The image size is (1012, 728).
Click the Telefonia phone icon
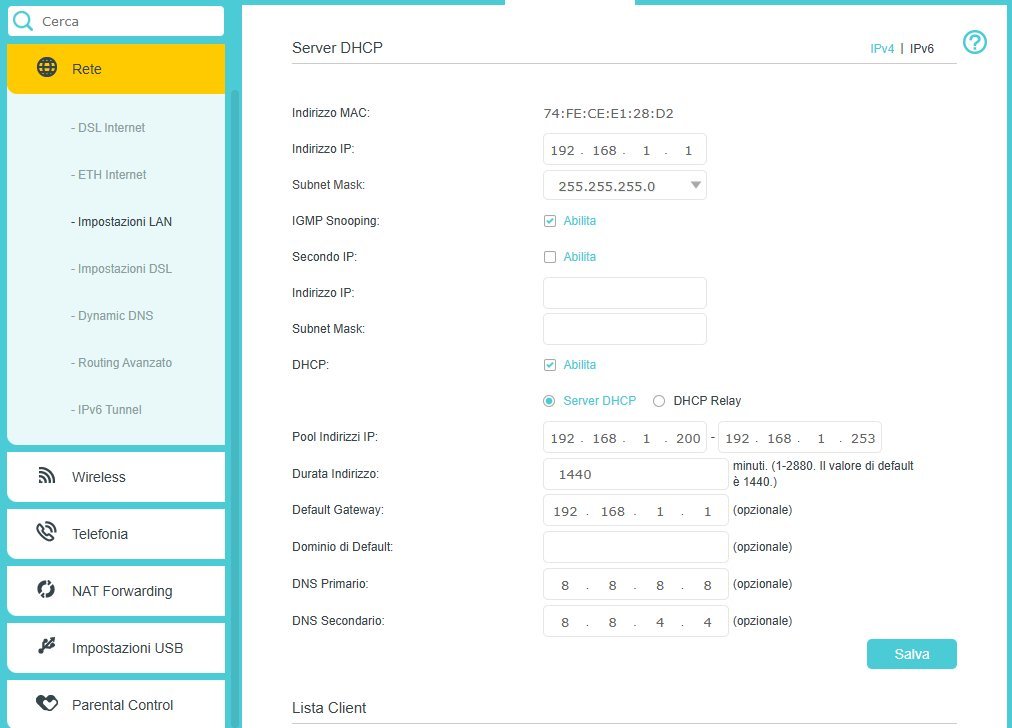click(47, 533)
